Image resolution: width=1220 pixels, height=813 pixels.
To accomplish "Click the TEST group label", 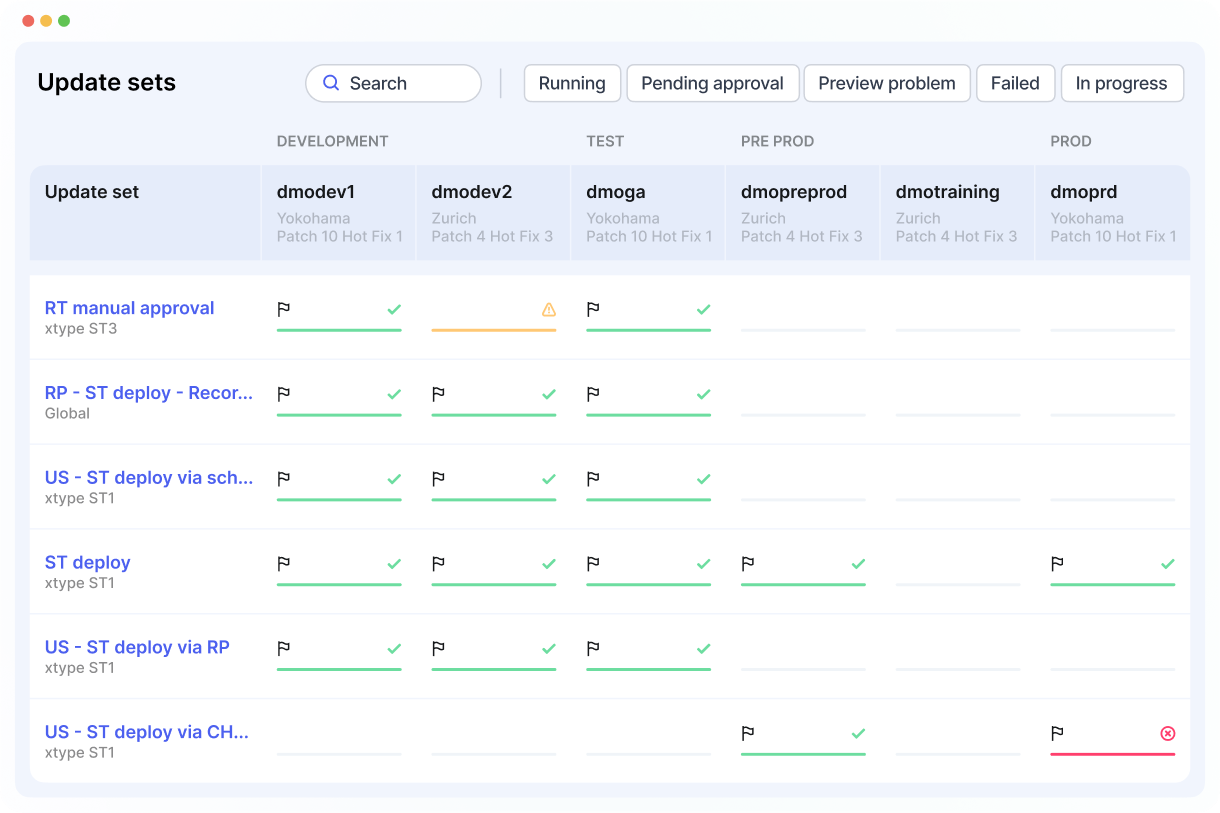I will coord(605,141).
